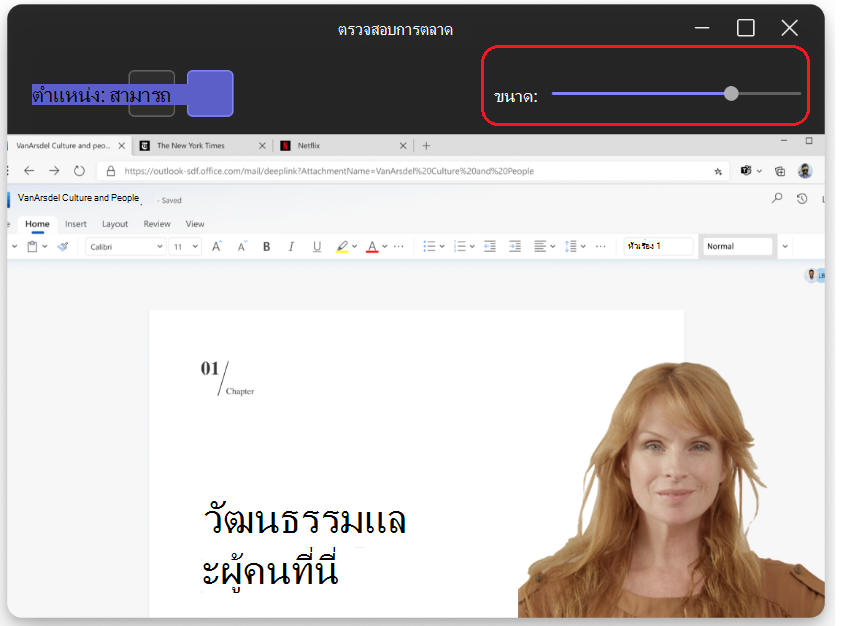
Task: Go forward with browser forward arrow
Action: [x=54, y=171]
